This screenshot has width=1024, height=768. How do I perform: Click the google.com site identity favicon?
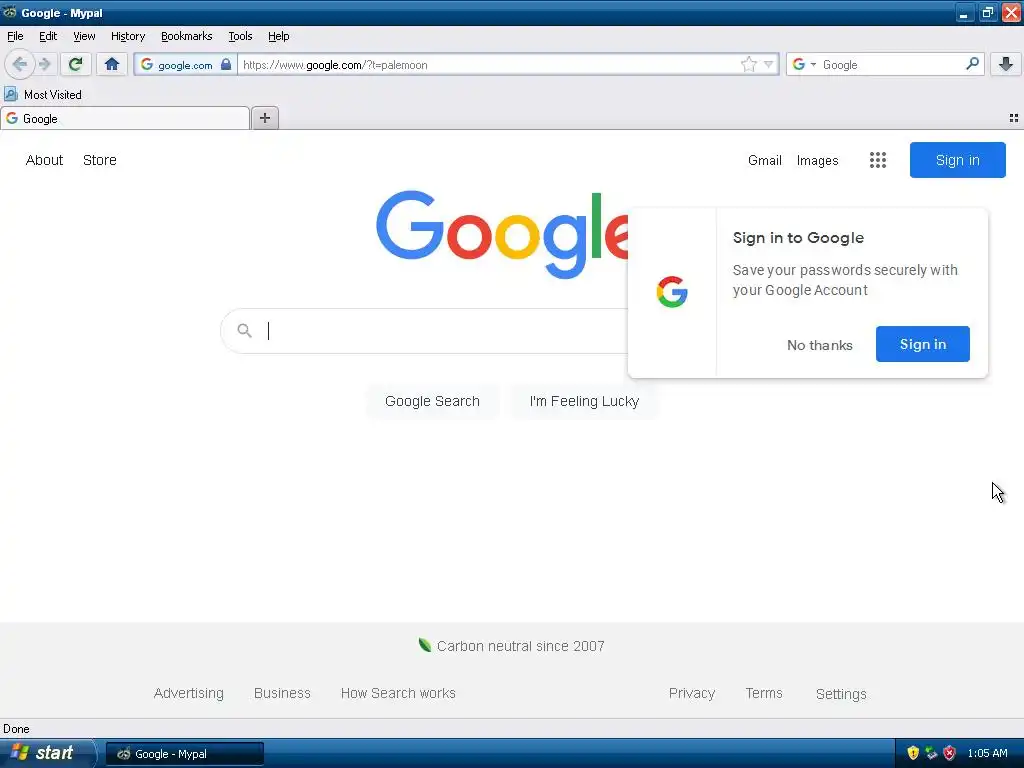(x=147, y=64)
